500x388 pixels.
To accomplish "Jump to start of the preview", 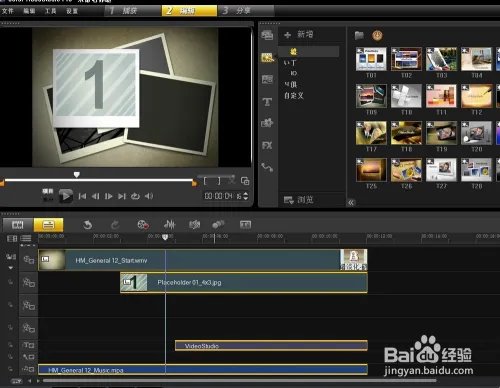I will coord(82,196).
